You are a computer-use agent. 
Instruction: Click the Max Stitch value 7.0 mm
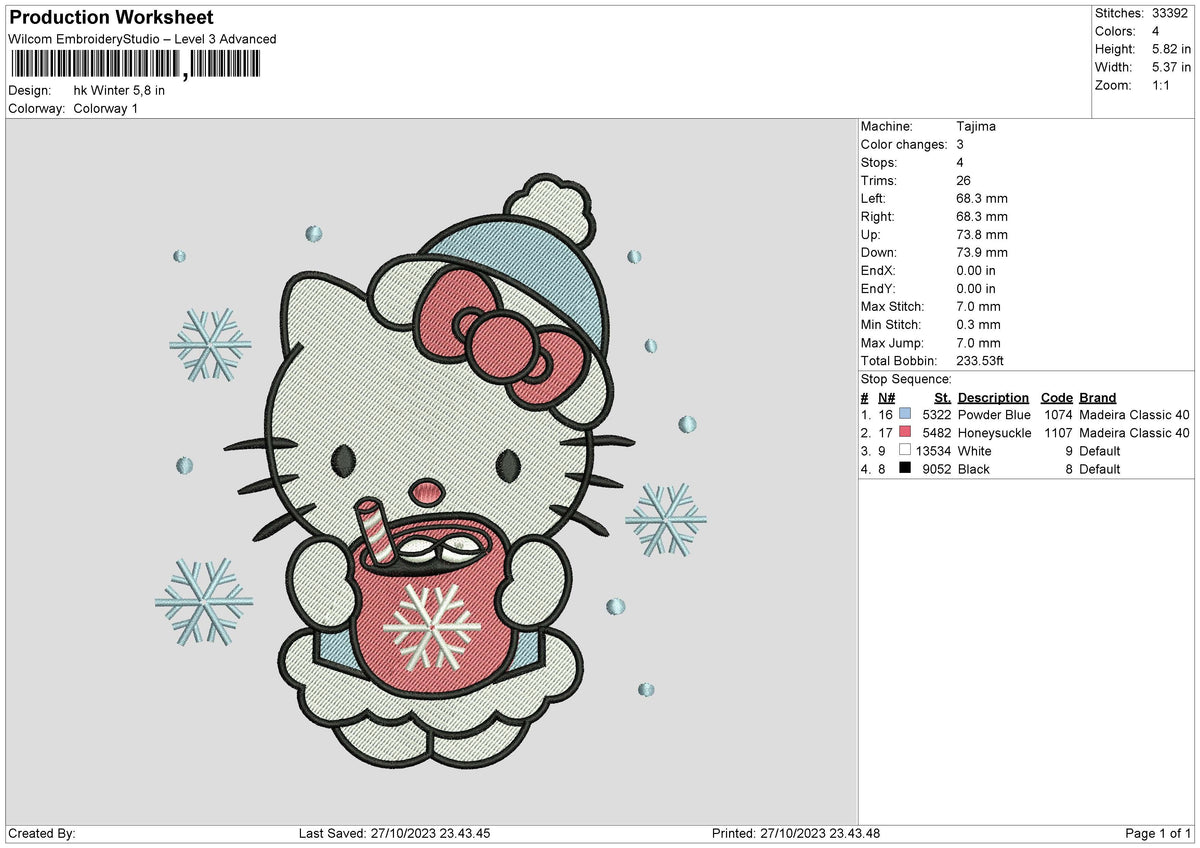(978, 306)
